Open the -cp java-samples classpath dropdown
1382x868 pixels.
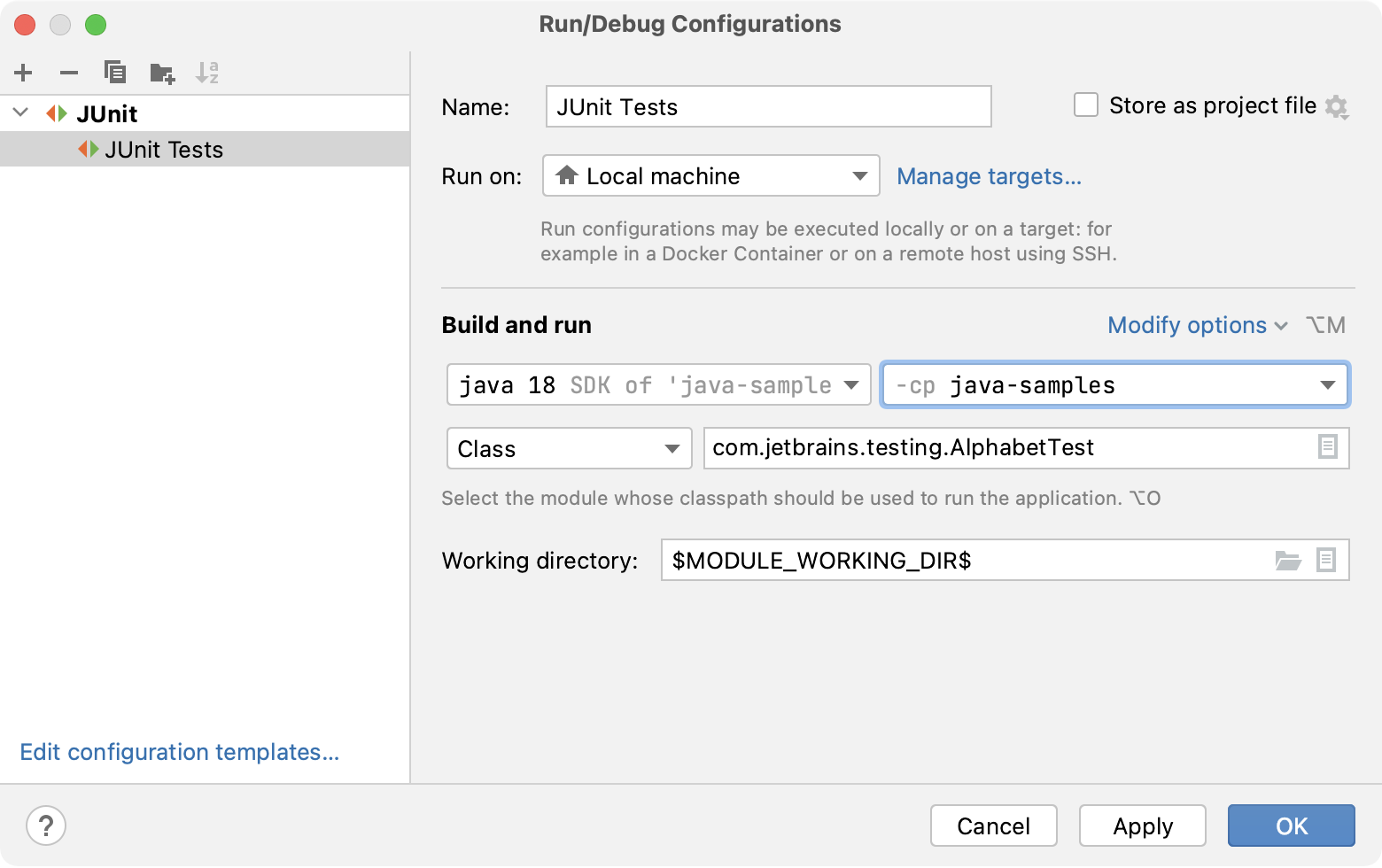pyautogui.click(x=1115, y=384)
